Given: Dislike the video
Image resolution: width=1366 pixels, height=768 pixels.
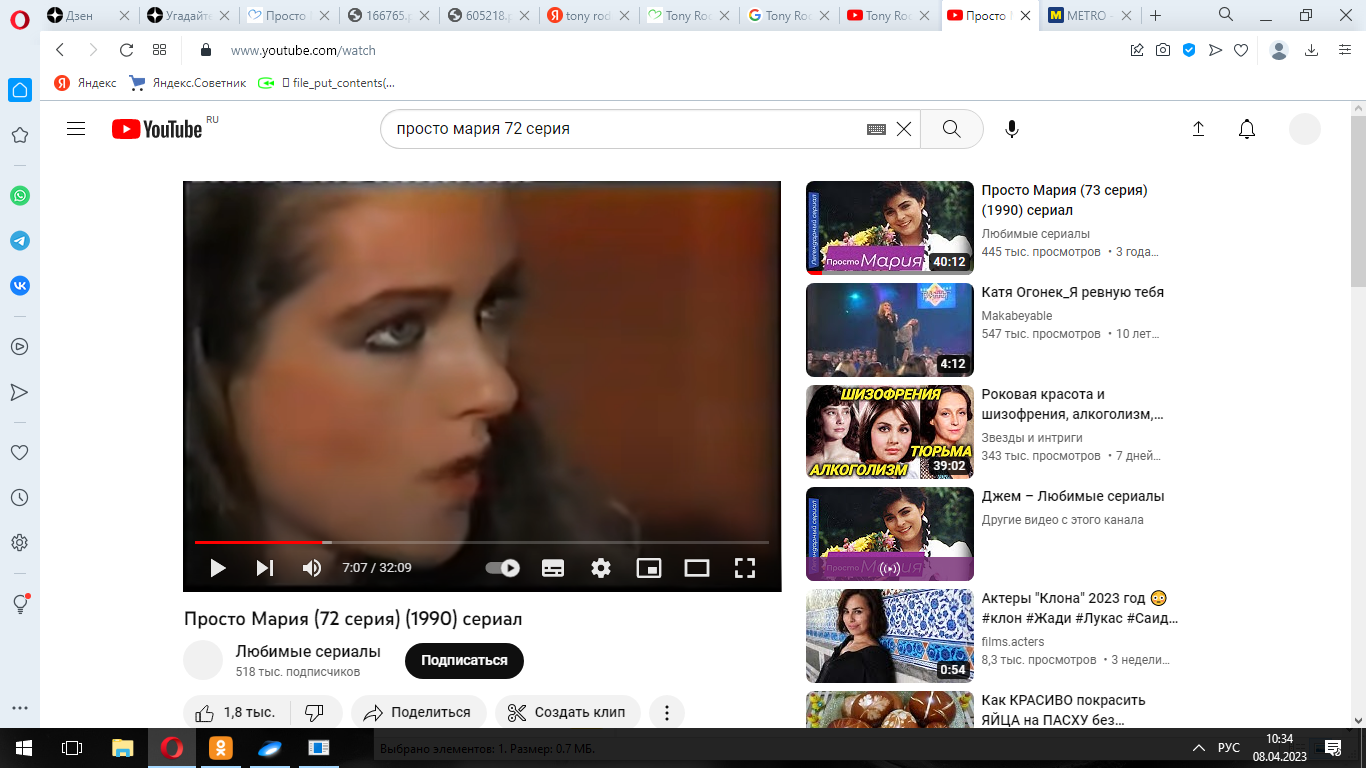Looking at the screenshot, I should coord(315,712).
